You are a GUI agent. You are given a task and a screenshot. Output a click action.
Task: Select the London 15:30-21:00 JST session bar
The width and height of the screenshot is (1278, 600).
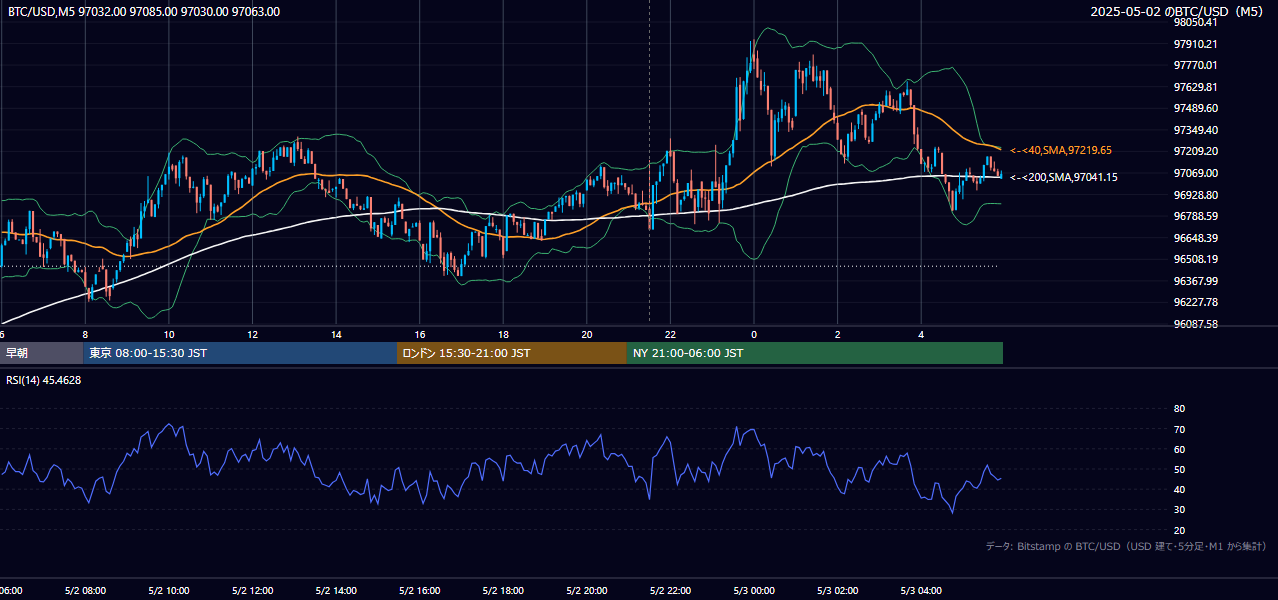512,353
